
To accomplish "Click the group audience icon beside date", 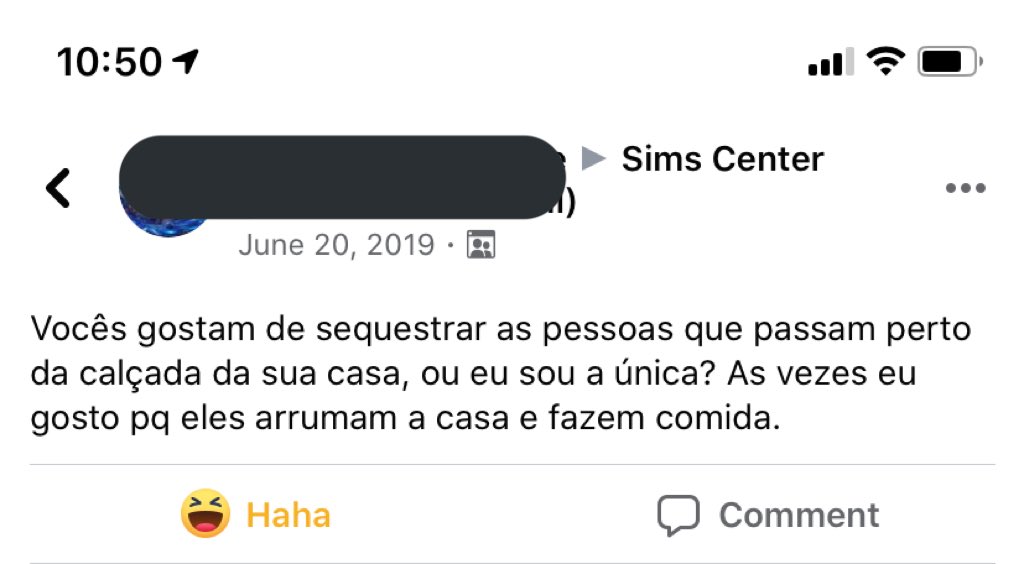I will (481, 245).
